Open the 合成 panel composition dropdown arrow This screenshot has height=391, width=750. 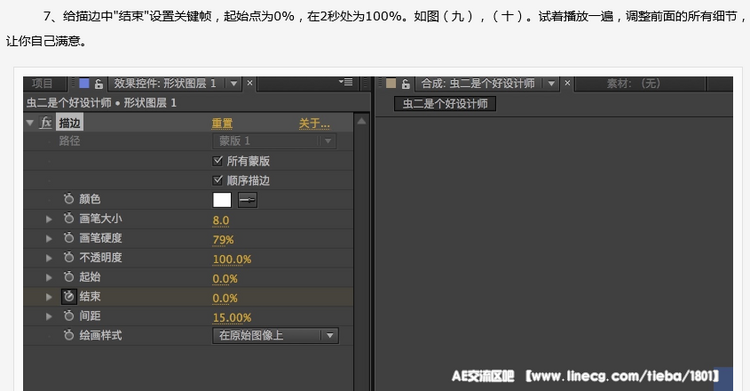(x=551, y=84)
